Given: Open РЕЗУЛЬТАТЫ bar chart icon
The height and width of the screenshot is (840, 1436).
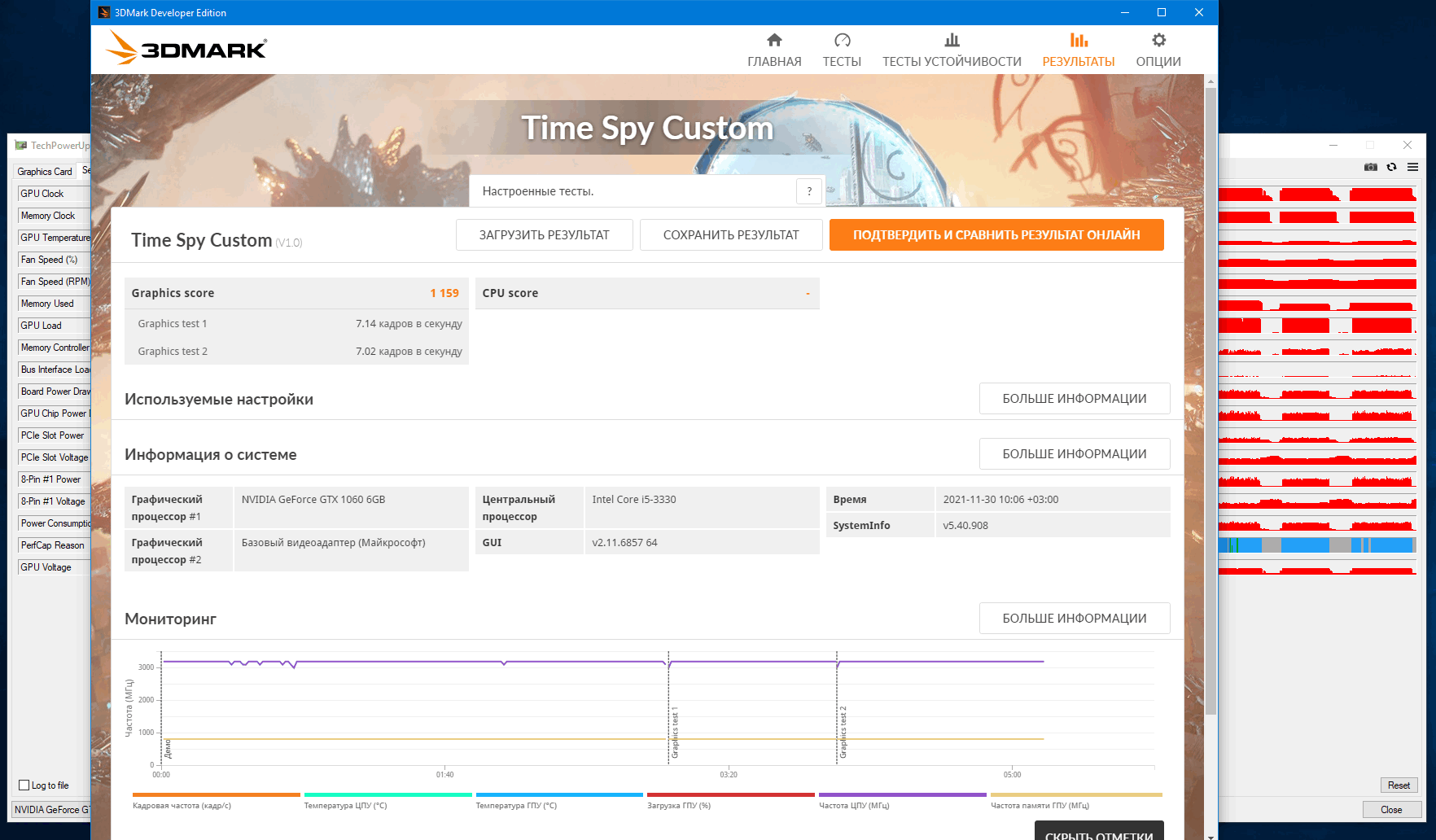Looking at the screenshot, I should pyautogui.click(x=1079, y=40).
